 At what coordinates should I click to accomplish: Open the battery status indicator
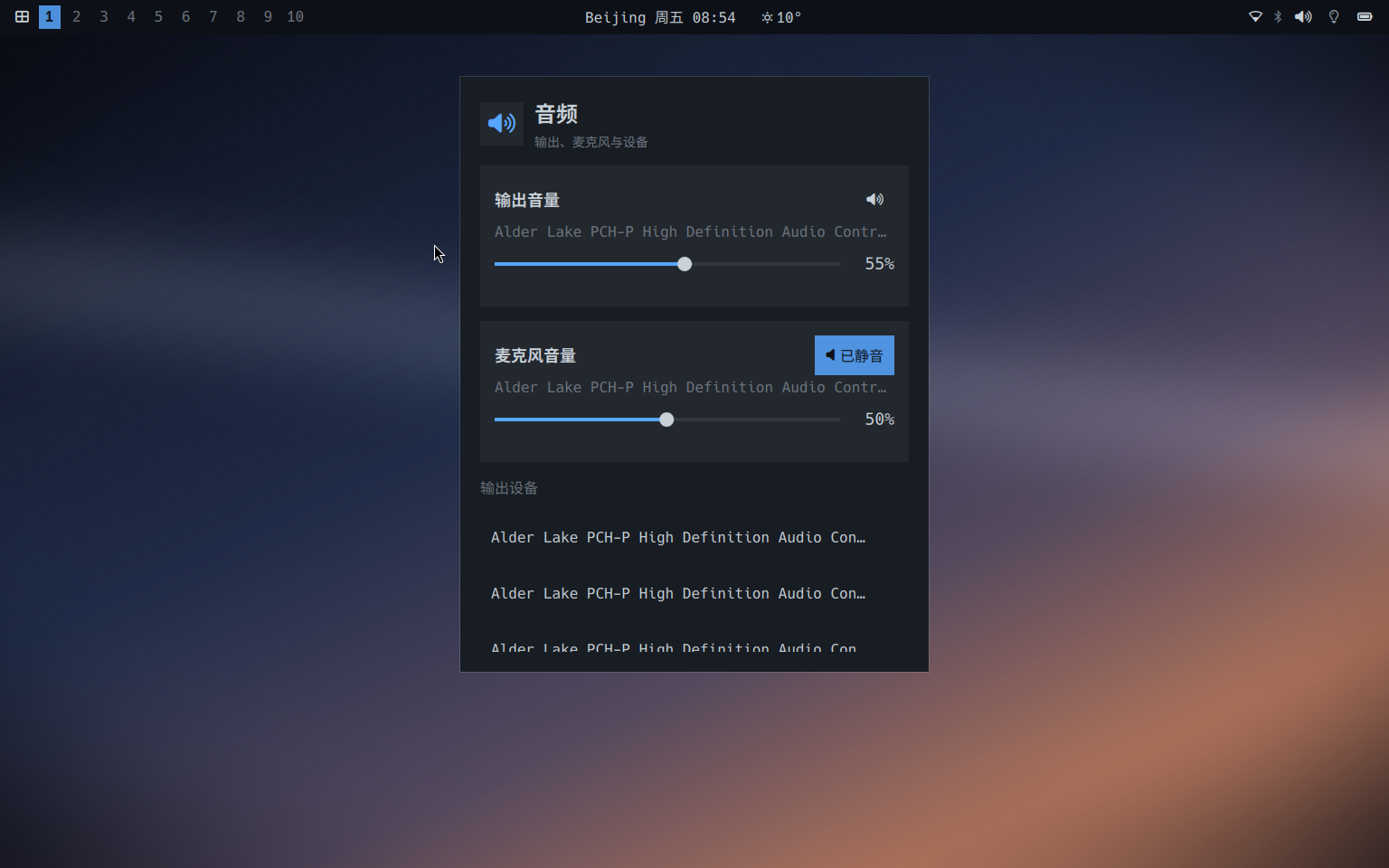(x=1365, y=16)
